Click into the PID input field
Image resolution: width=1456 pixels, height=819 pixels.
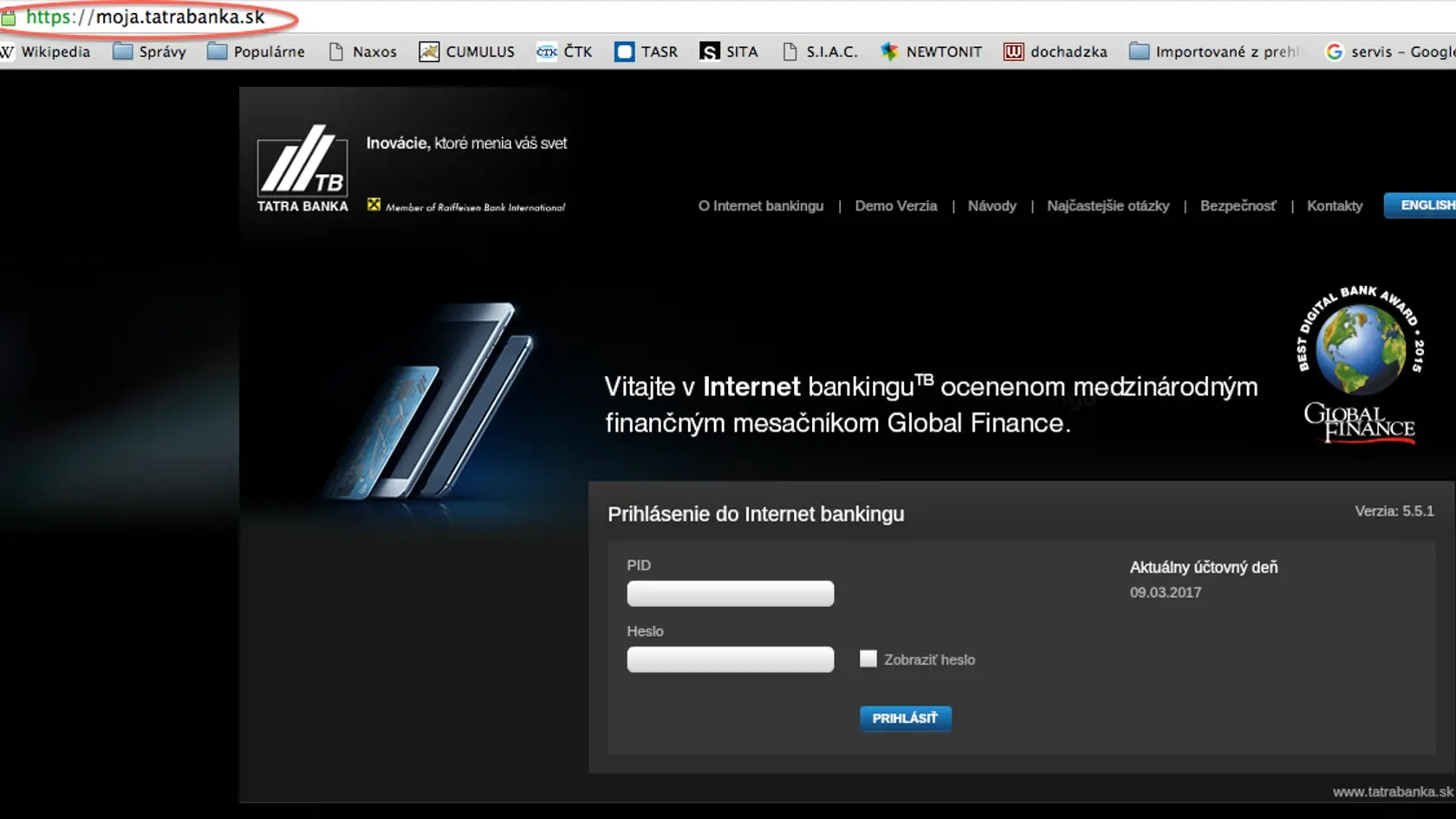click(731, 594)
